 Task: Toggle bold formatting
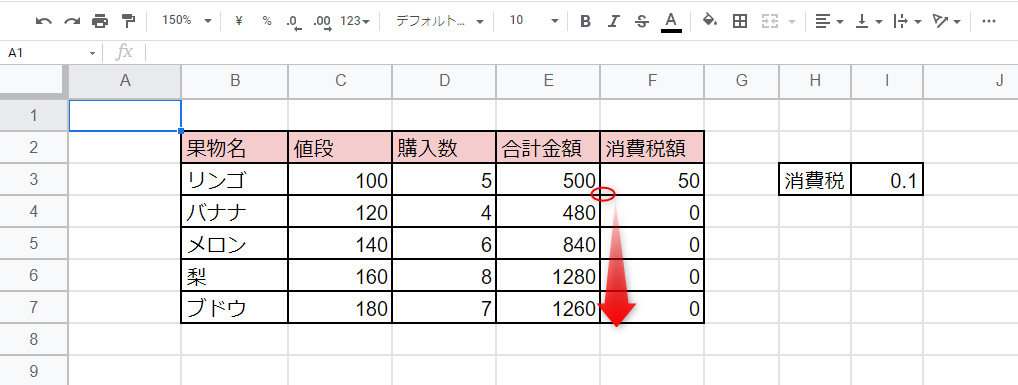pyautogui.click(x=585, y=21)
